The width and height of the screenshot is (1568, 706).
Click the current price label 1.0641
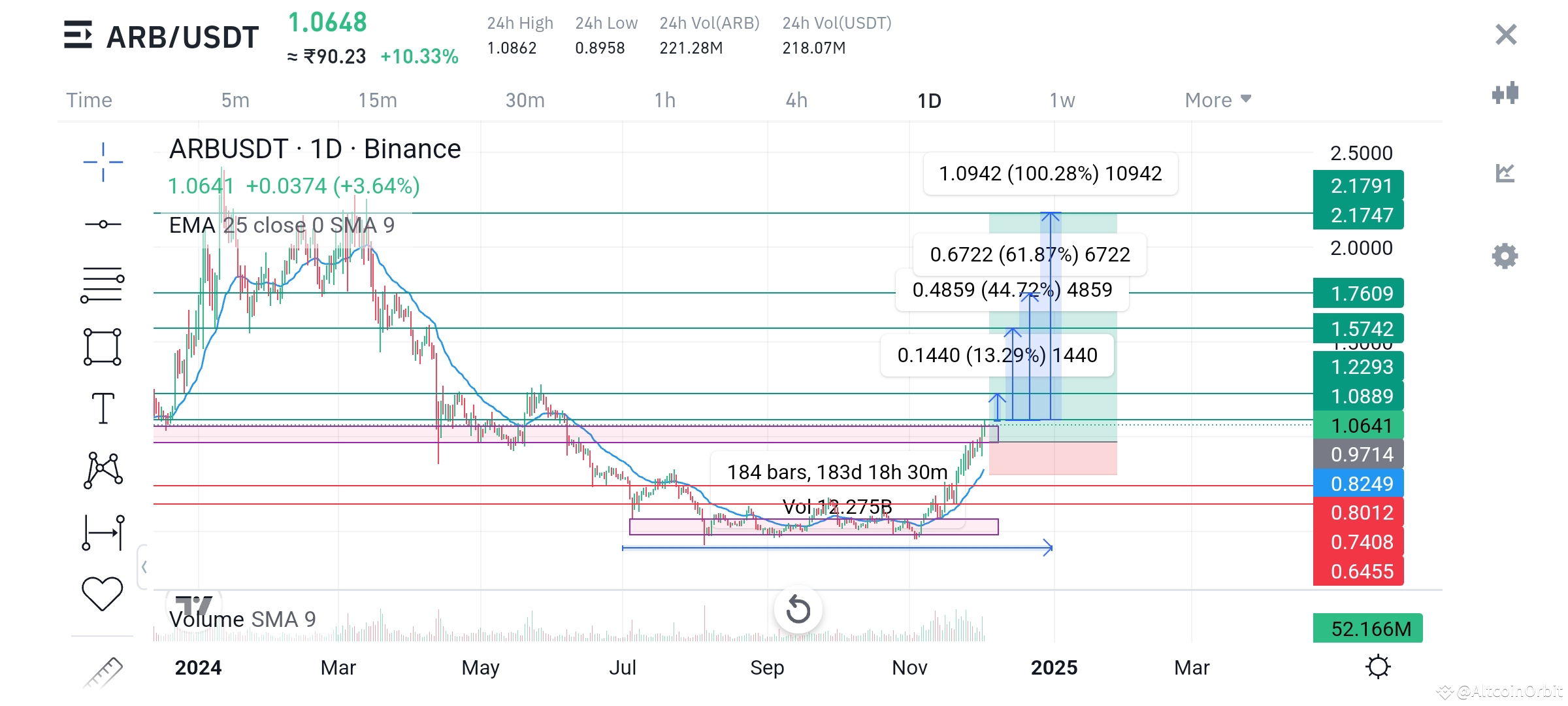pos(1358,426)
